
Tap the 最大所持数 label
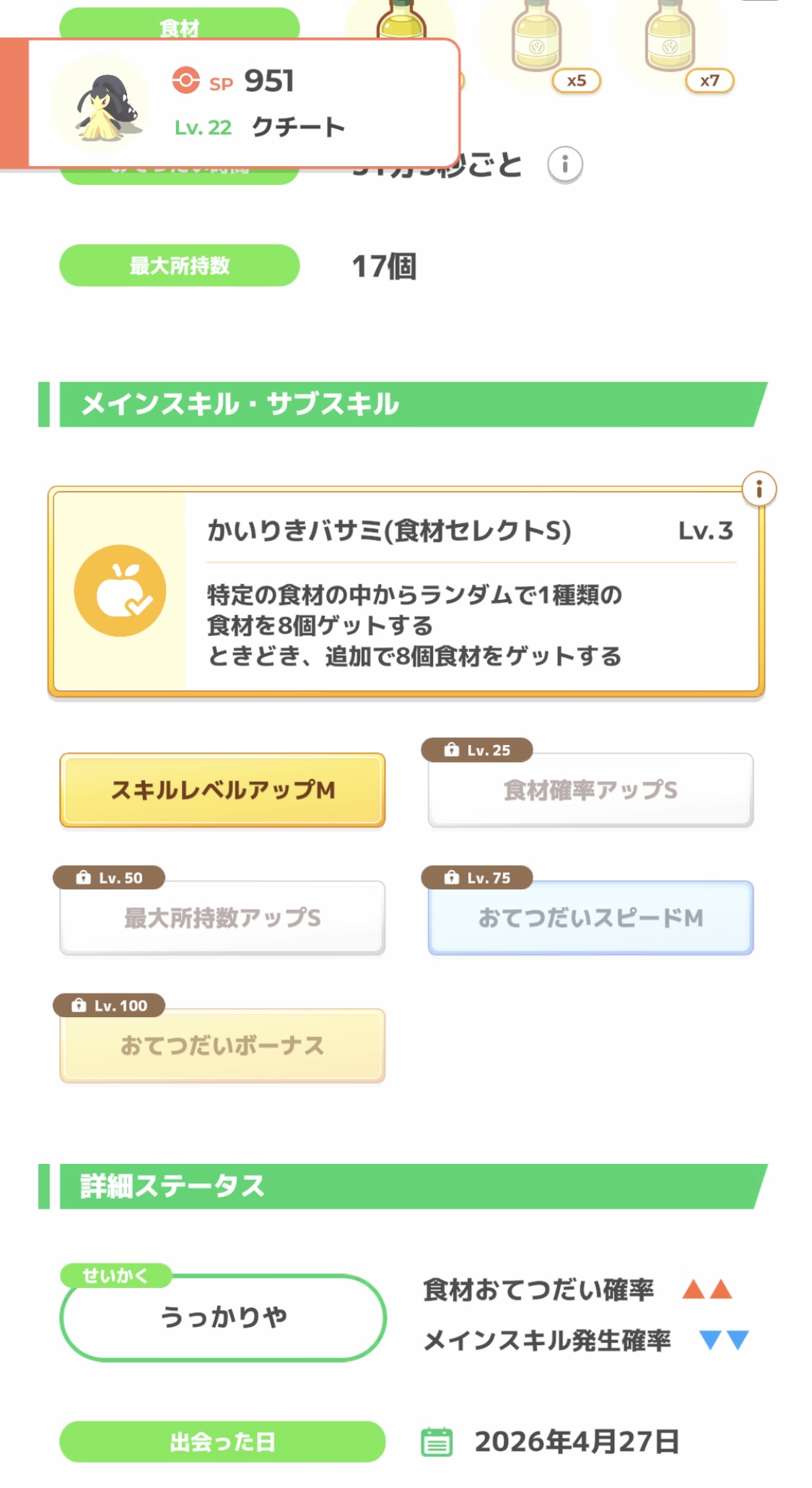(x=179, y=266)
